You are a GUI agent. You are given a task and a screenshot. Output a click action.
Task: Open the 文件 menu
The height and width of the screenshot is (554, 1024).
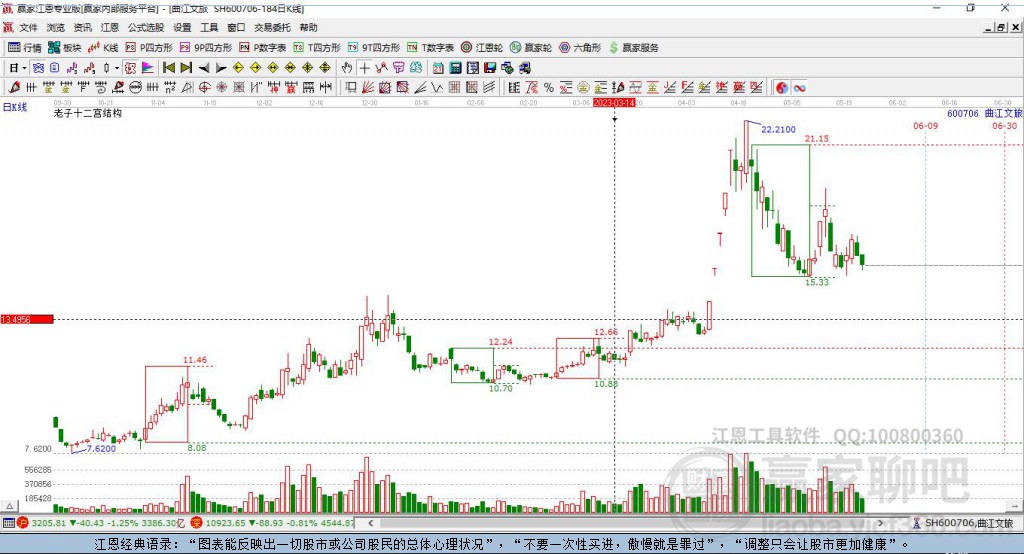[28, 27]
